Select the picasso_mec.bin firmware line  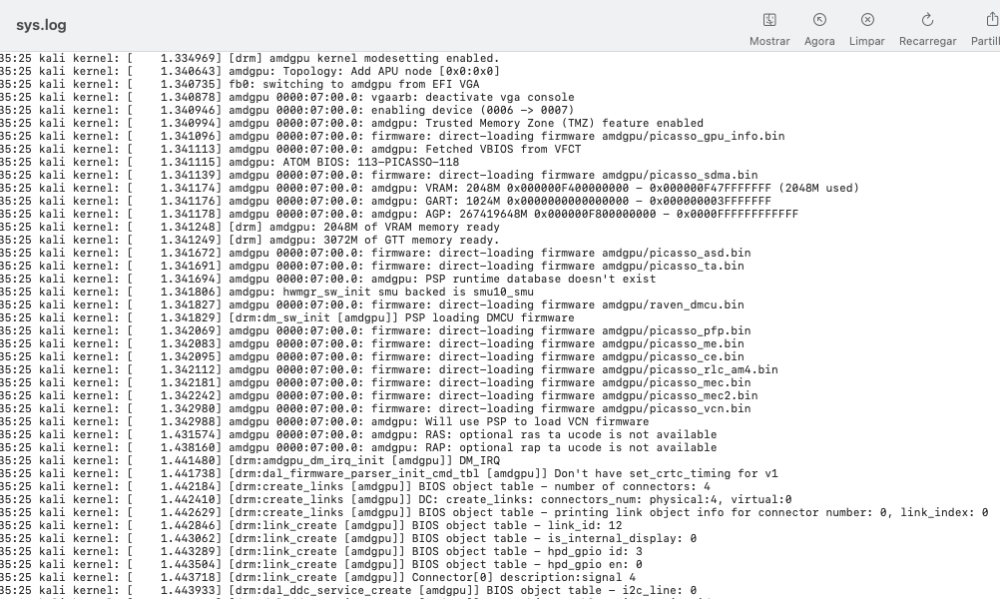pos(376,382)
